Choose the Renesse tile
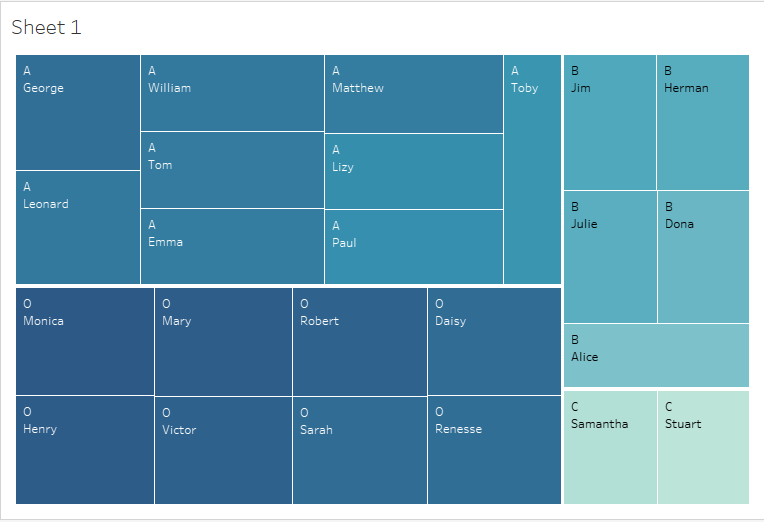 pos(494,450)
